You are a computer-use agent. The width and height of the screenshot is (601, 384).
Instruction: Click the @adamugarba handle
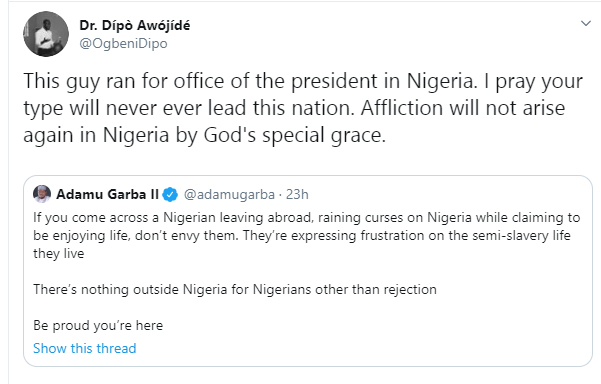(229, 195)
